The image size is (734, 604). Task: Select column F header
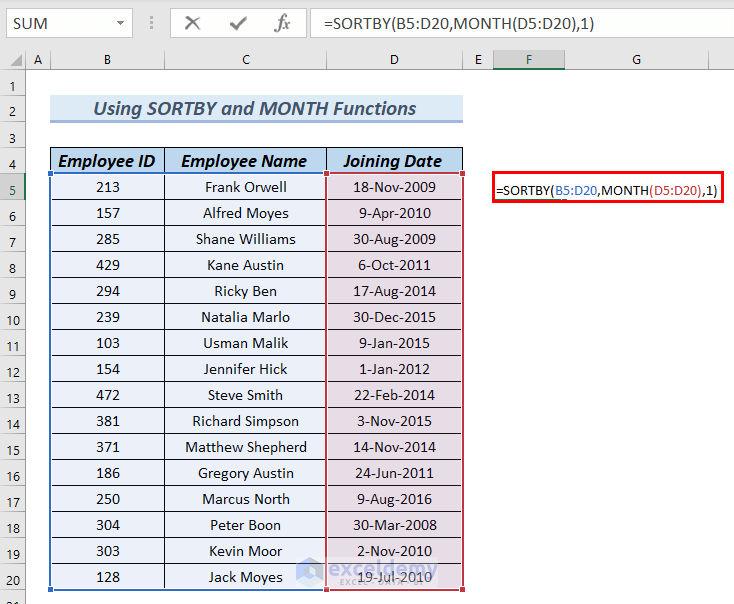[x=526, y=61]
